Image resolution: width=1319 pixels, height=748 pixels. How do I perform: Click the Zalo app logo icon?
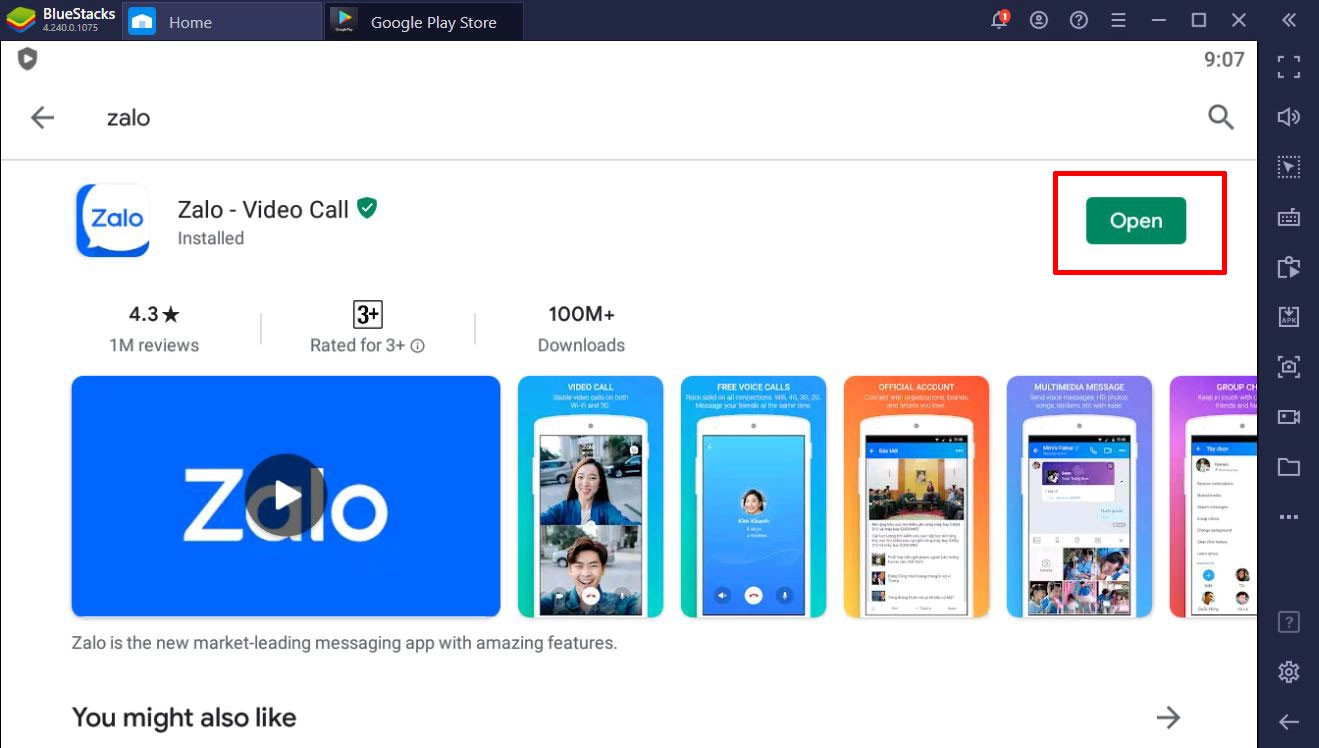[x=113, y=220]
